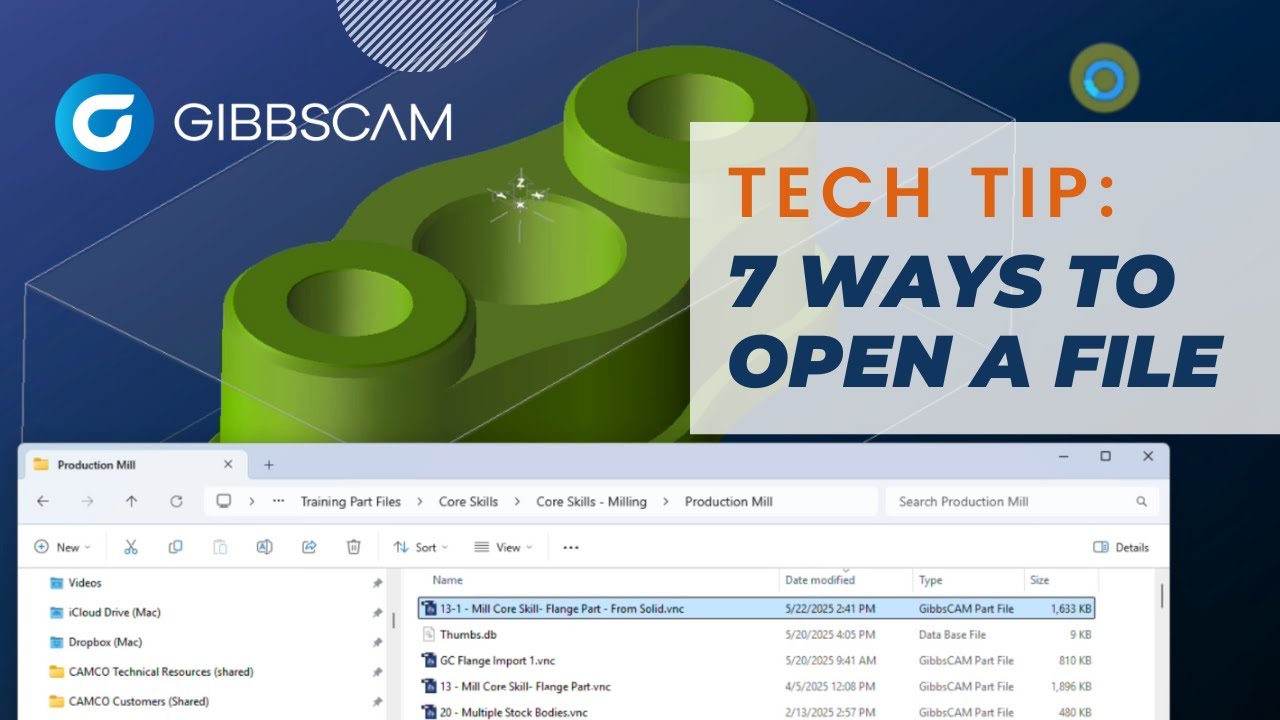Open CAMCO Customers (Shared) in sidebar
The height and width of the screenshot is (720, 1280).
click(x=139, y=702)
